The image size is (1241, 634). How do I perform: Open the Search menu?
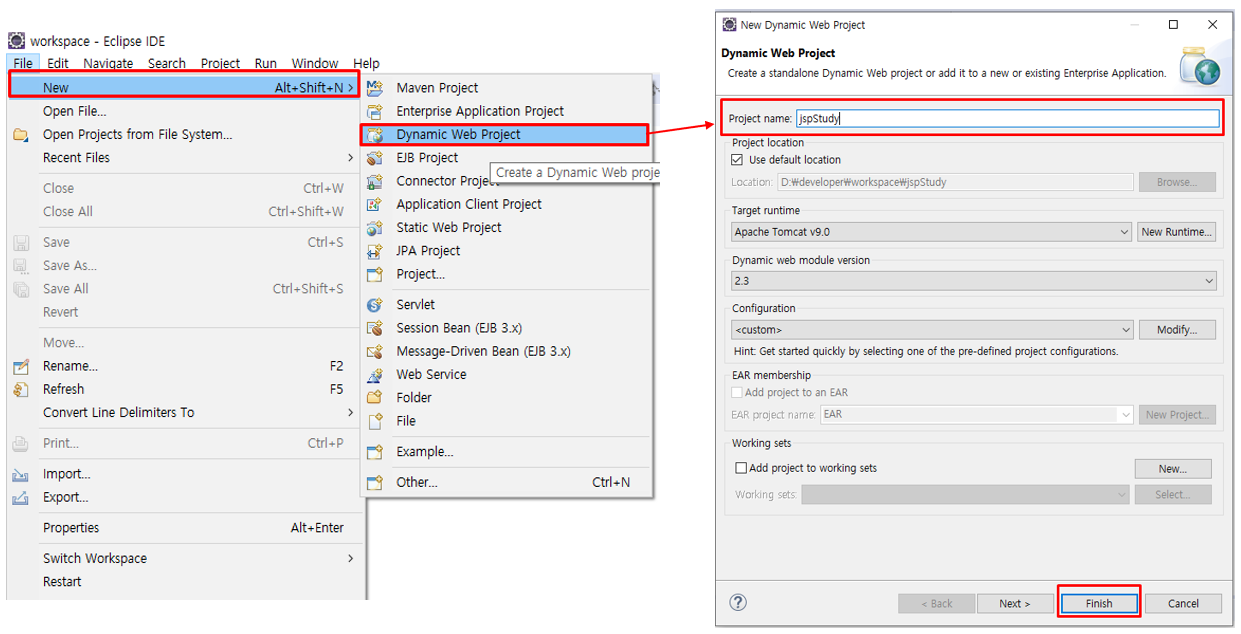click(167, 63)
